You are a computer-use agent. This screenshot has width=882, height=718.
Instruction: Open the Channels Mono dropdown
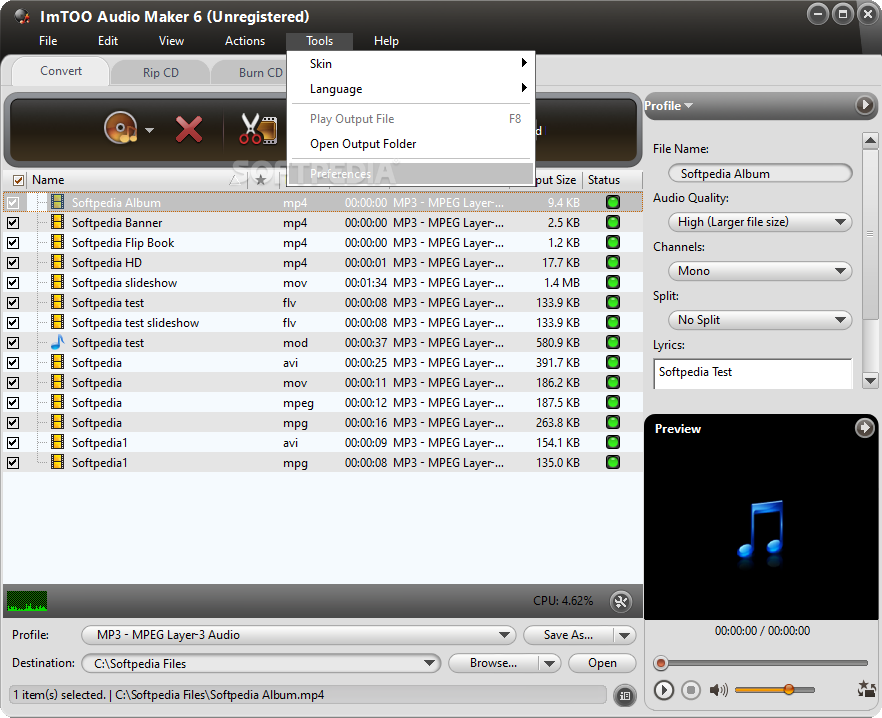click(760, 271)
